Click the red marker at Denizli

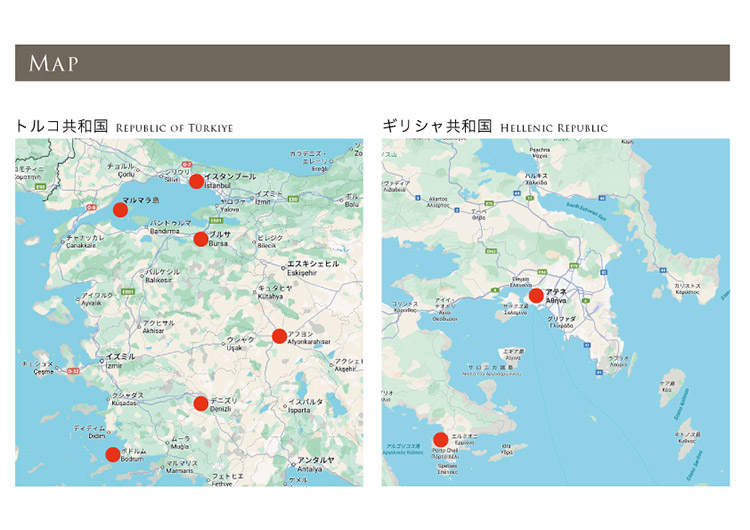pos(201,404)
